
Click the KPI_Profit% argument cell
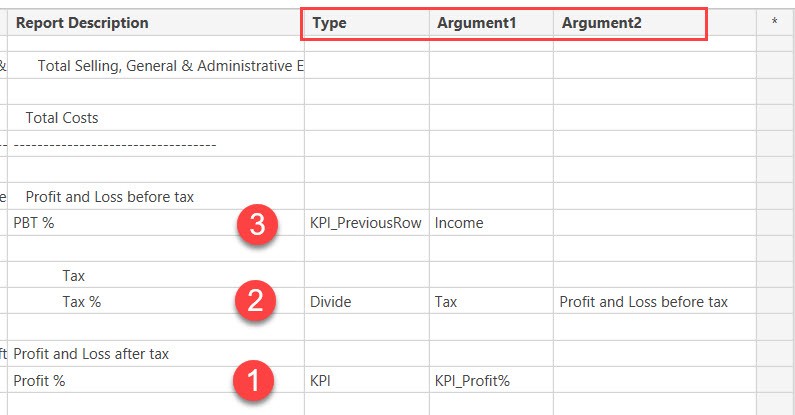(x=491, y=381)
